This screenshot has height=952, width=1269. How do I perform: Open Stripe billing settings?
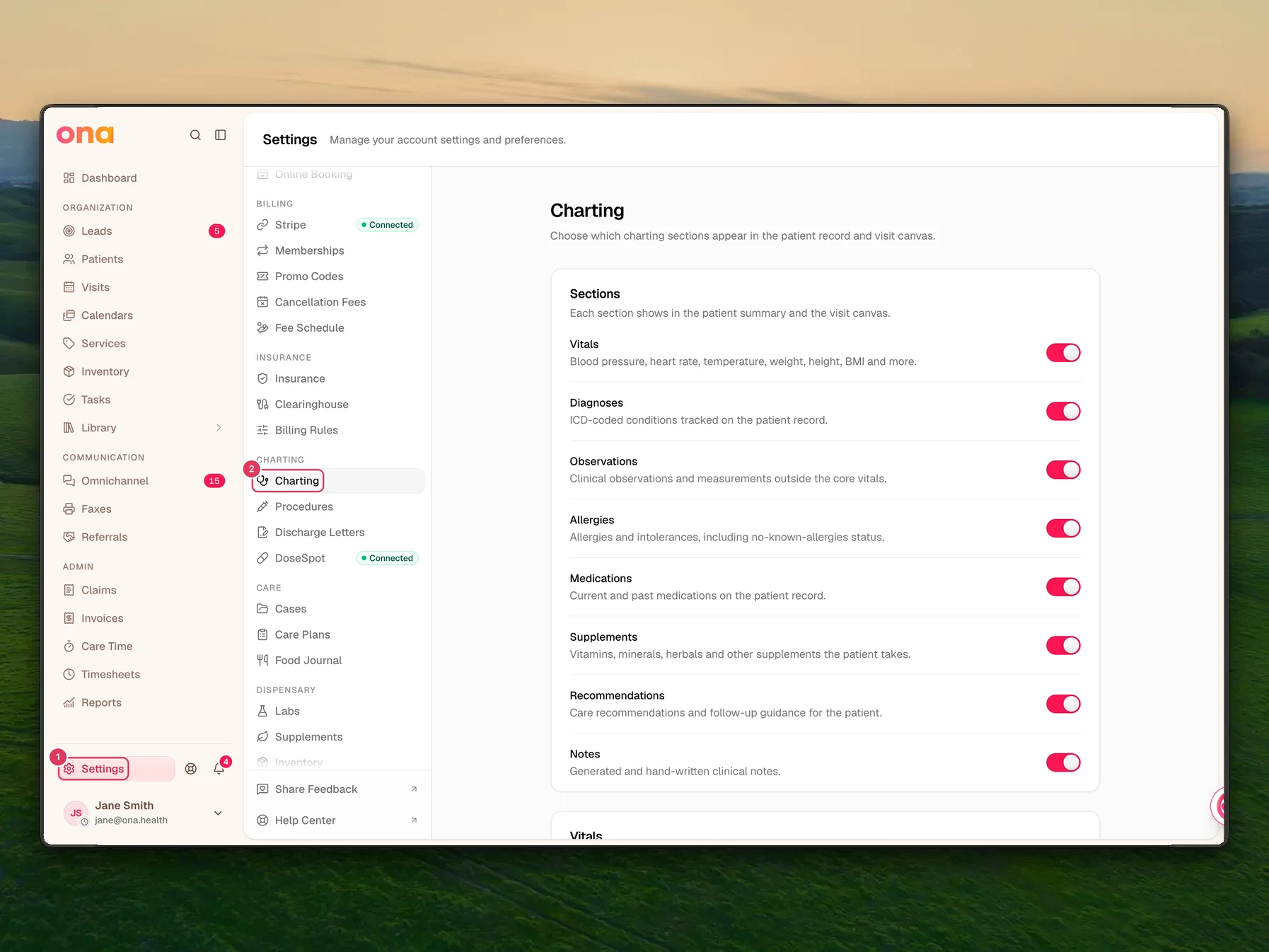337,225
